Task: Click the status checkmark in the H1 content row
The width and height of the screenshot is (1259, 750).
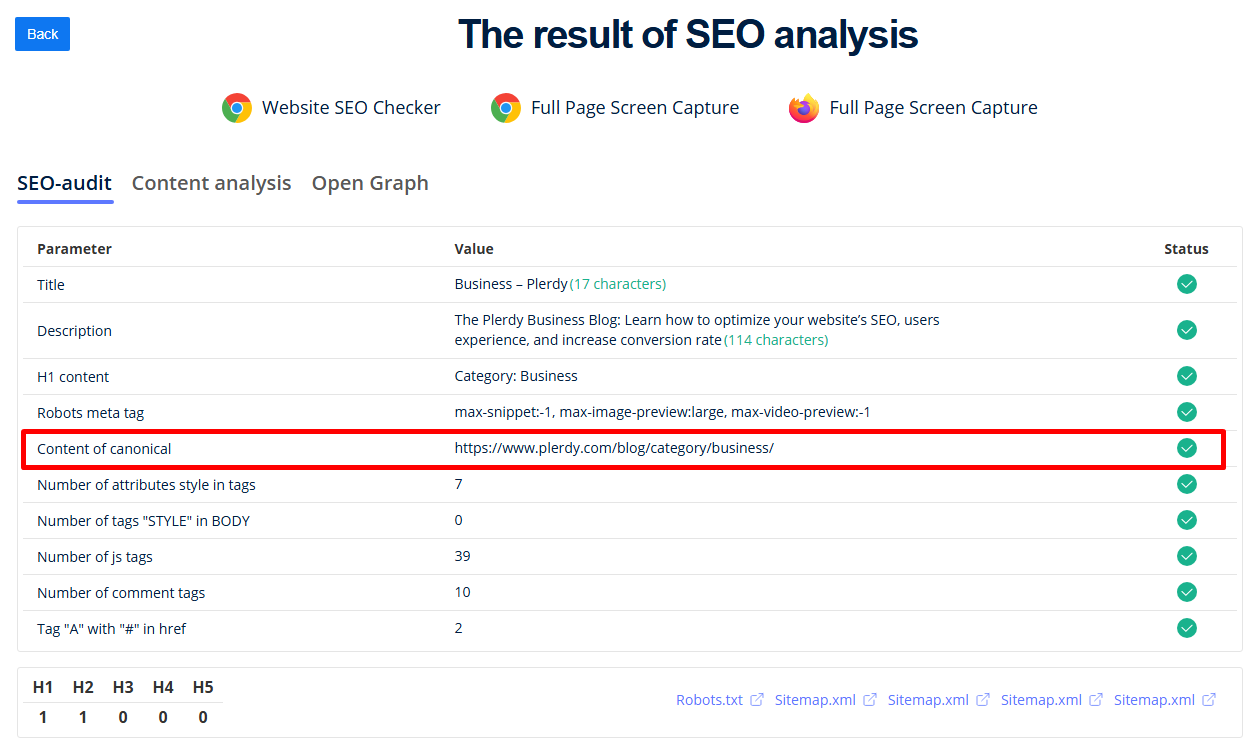Action: 1187,377
